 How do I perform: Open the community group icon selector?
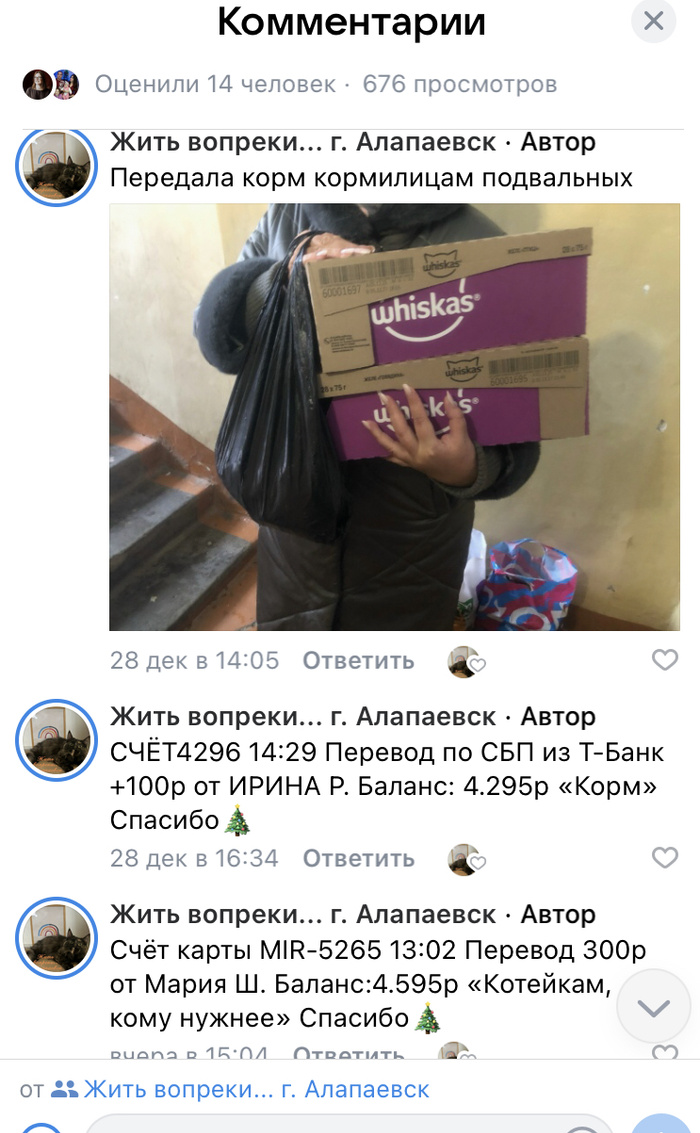point(64,1090)
